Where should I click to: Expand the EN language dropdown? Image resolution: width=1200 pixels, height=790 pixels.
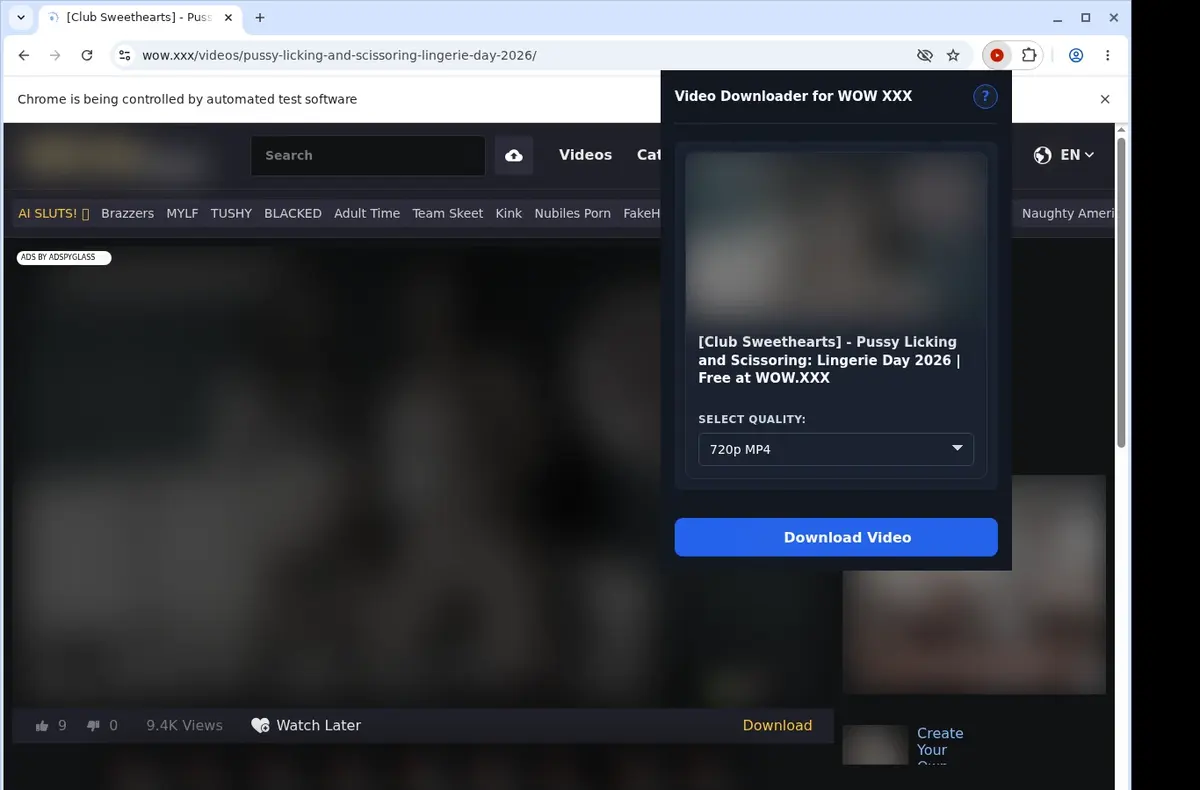1077,155
